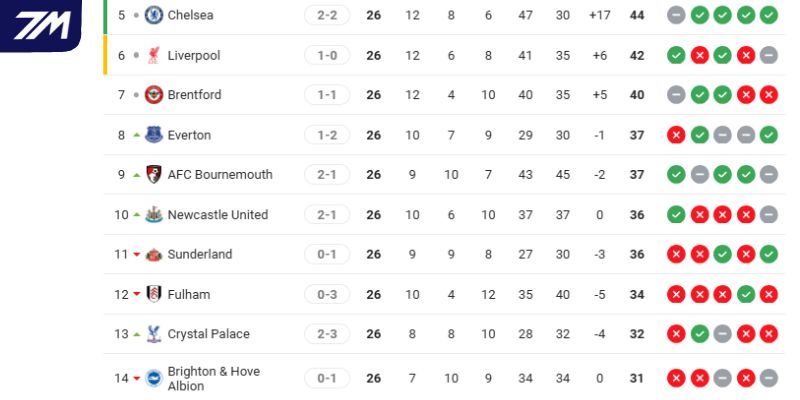This screenshot has height=400, width=800.
Task: Click Chelsea's first form icon (grey draw)
Action: tap(676, 15)
